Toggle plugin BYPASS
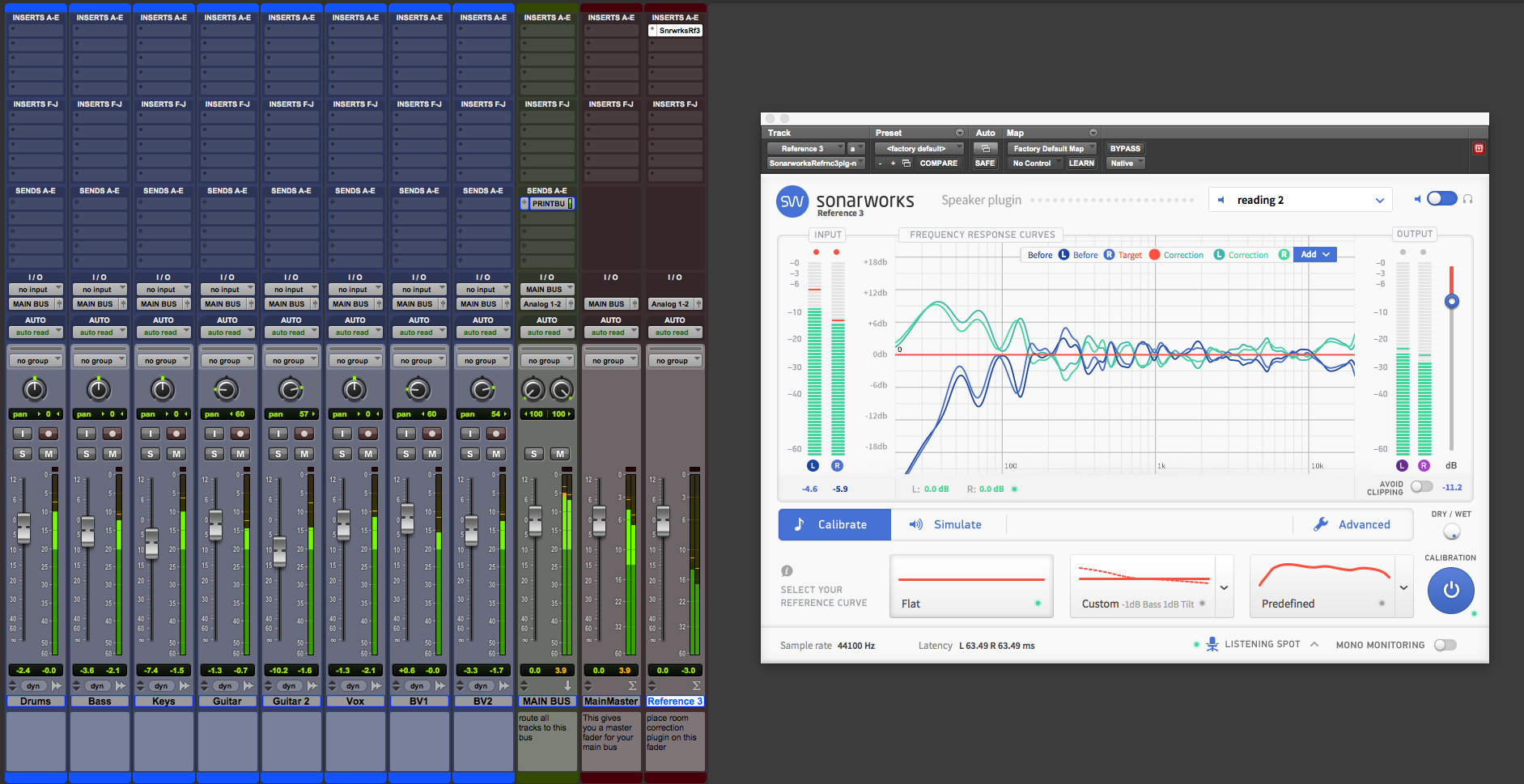This screenshot has height=784, width=1524. pos(1125,149)
